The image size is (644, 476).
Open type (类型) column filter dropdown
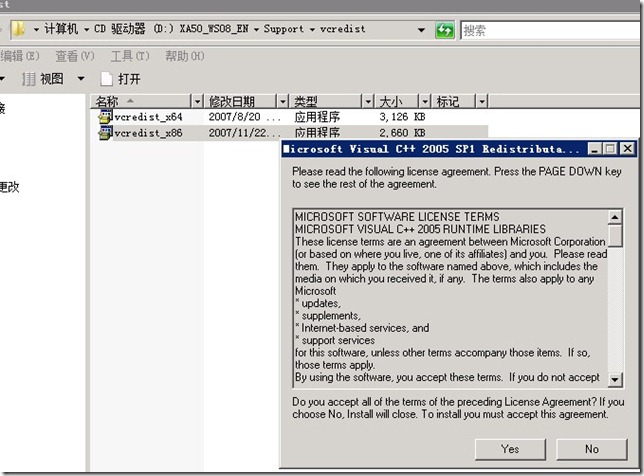(368, 101)
